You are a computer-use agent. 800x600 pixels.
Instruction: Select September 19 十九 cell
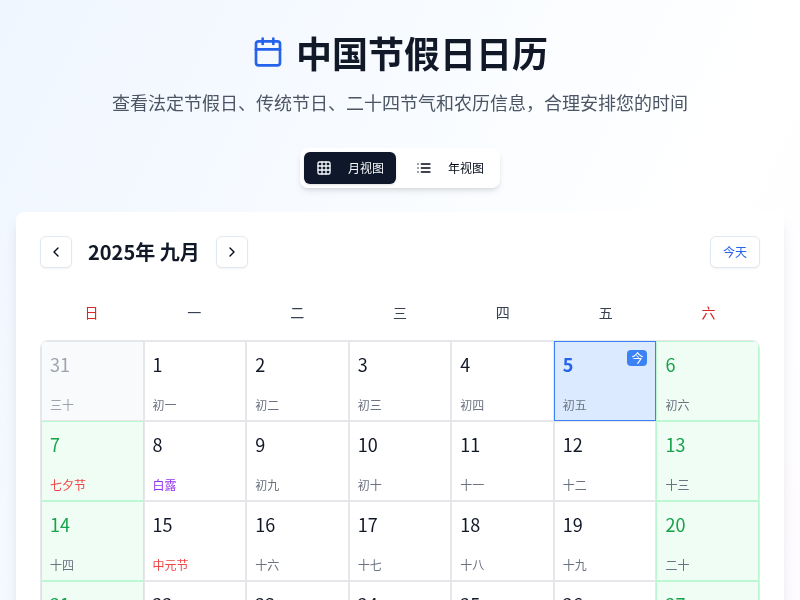tap(605, 541)
